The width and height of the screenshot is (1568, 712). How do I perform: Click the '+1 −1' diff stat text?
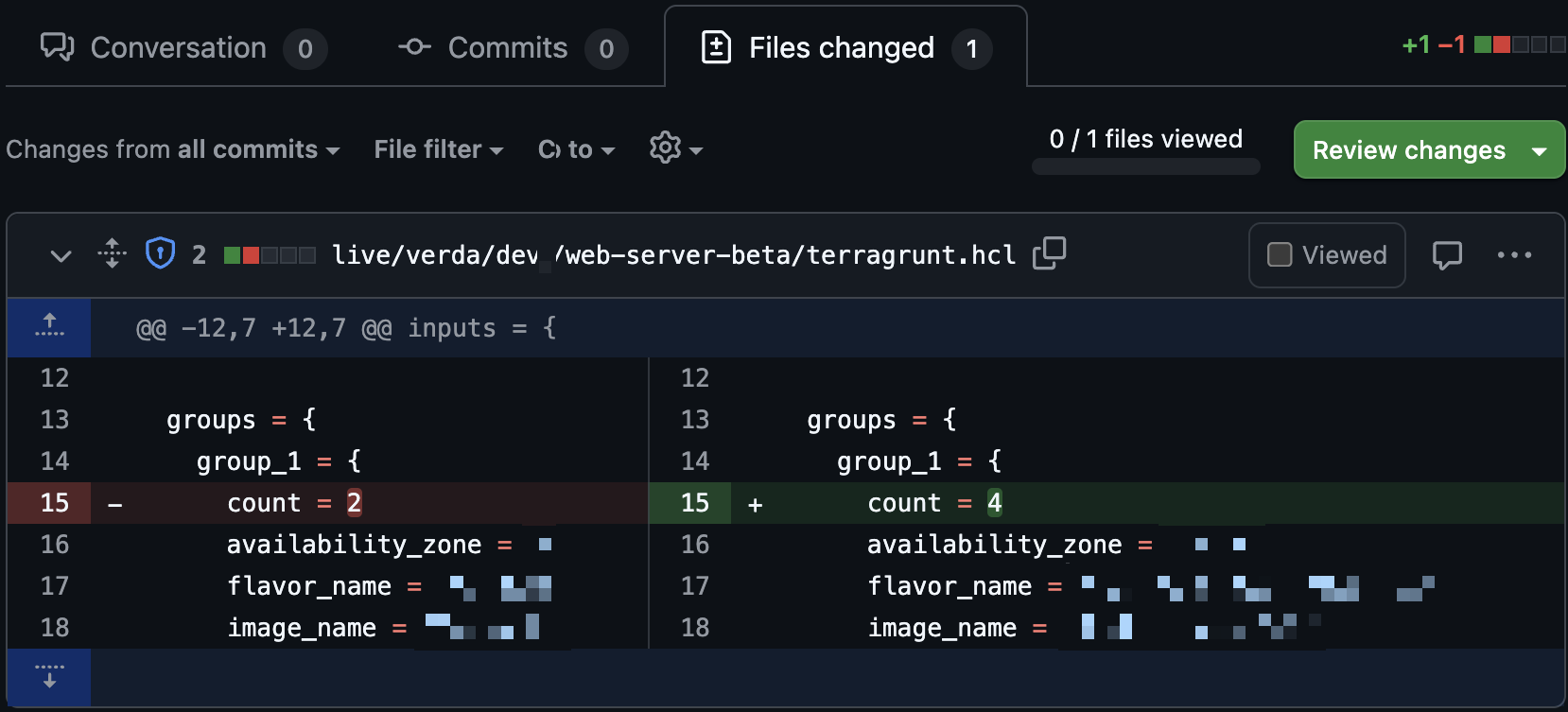(x=1434, y=44)
